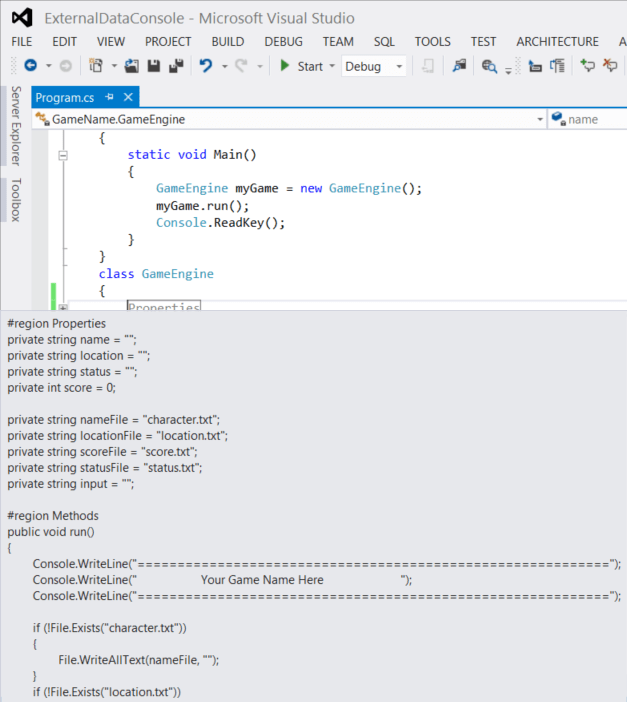The height and width of the screenshot is (702, 627).
Task: Click the comment out selected lines icon
Action: point(557,66)
